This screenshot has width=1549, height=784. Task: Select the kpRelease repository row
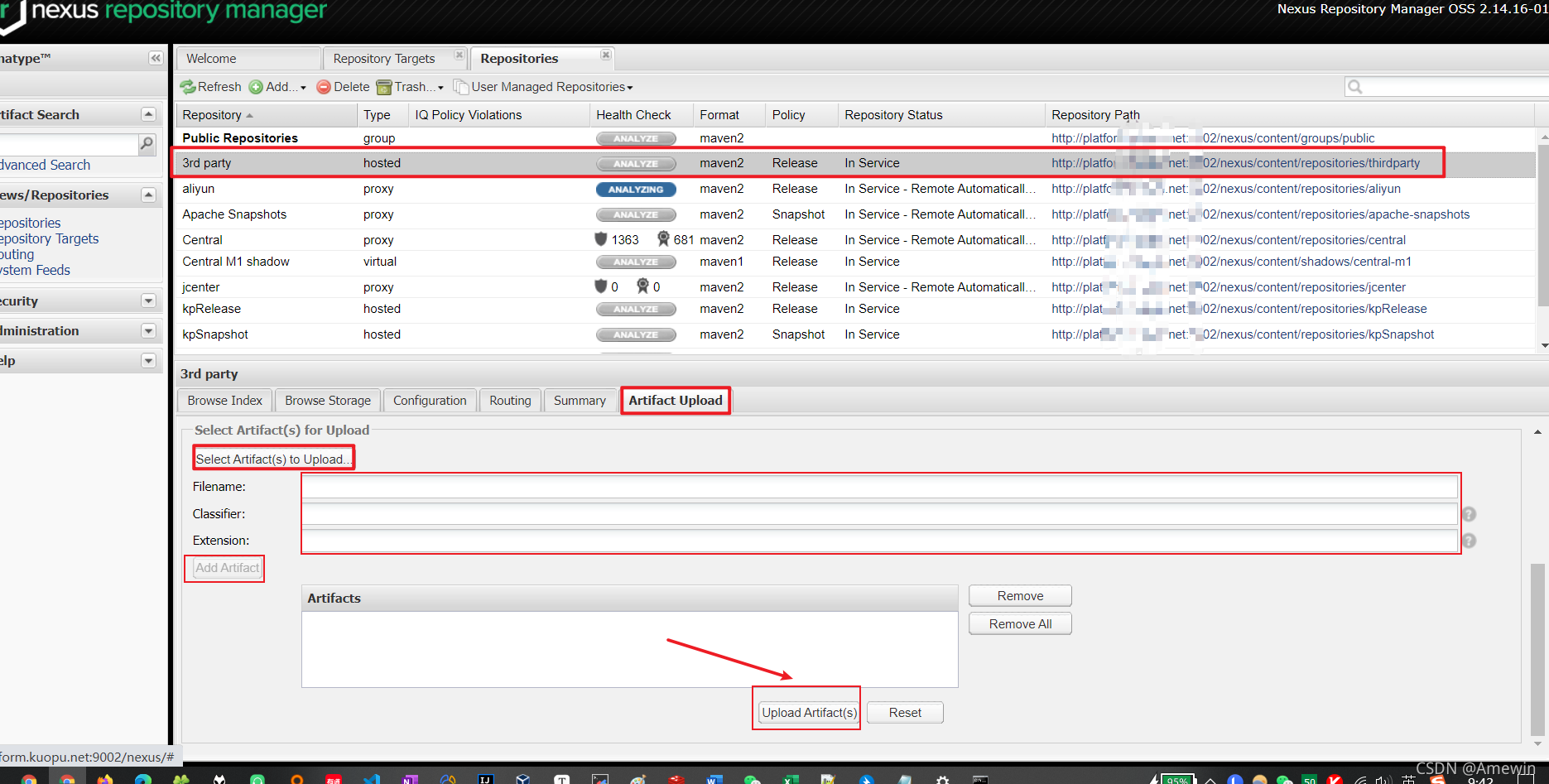click(857, 309)
